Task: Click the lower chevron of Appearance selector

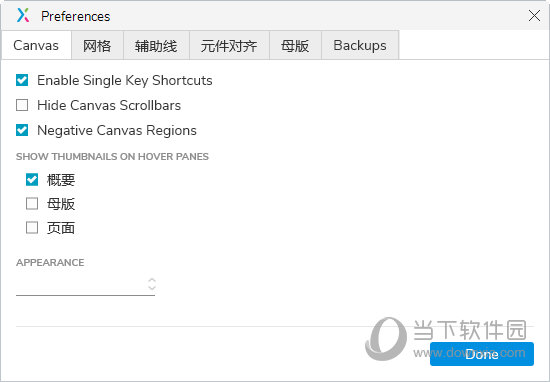Action: click(152, 287)
